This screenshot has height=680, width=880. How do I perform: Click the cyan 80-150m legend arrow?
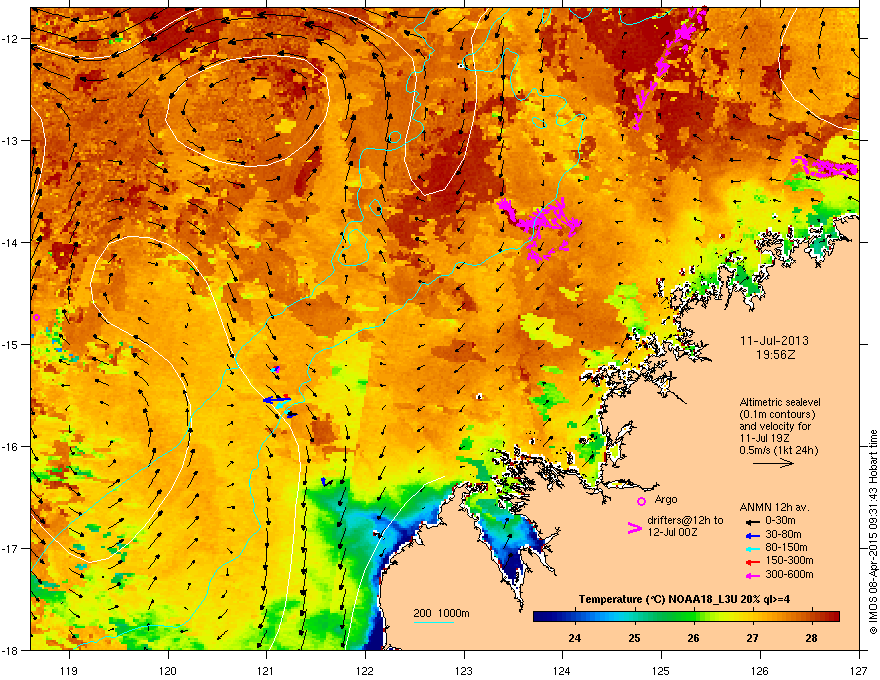[x=751, y=548]
